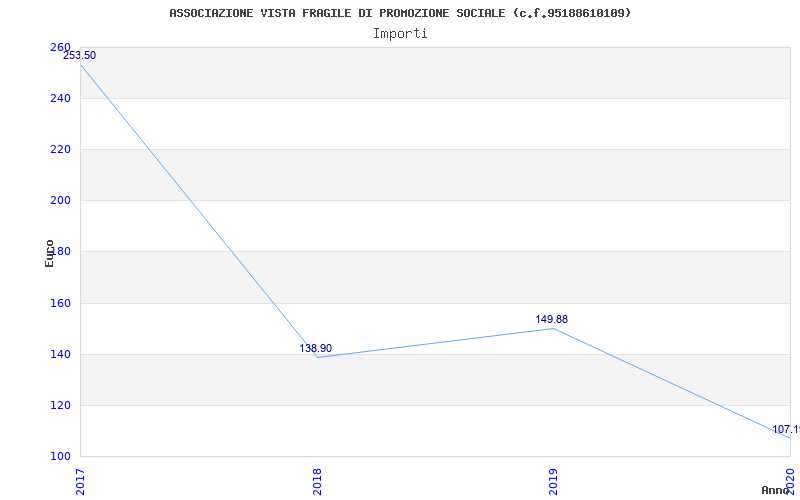Viewport: 800px width, 500px height.
Task: Click the 100 y-axis tick label
Action: 60,456
